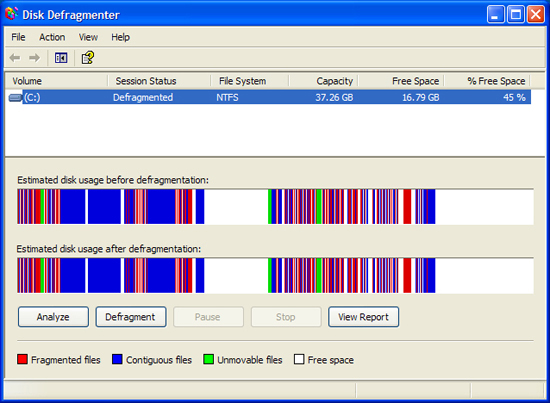Toggle the Show/Hide Console Tree icon
This screenshot has width=550, height=403.
click(x=61, y=58)
